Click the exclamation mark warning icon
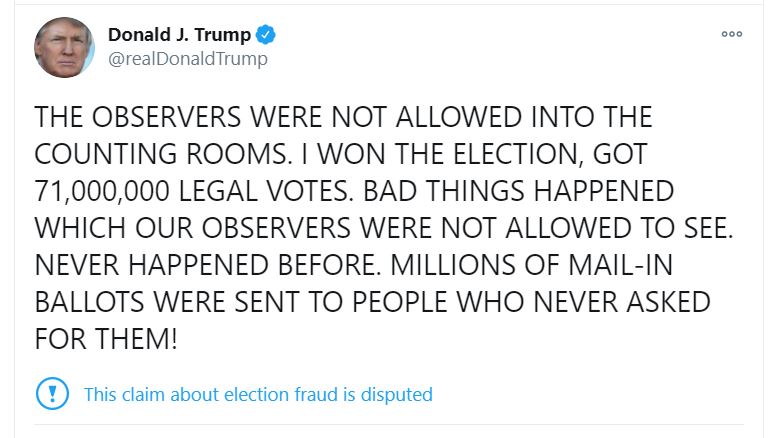Screen dimensions: 780x438 pyautogui.click(x=51, y=393)
